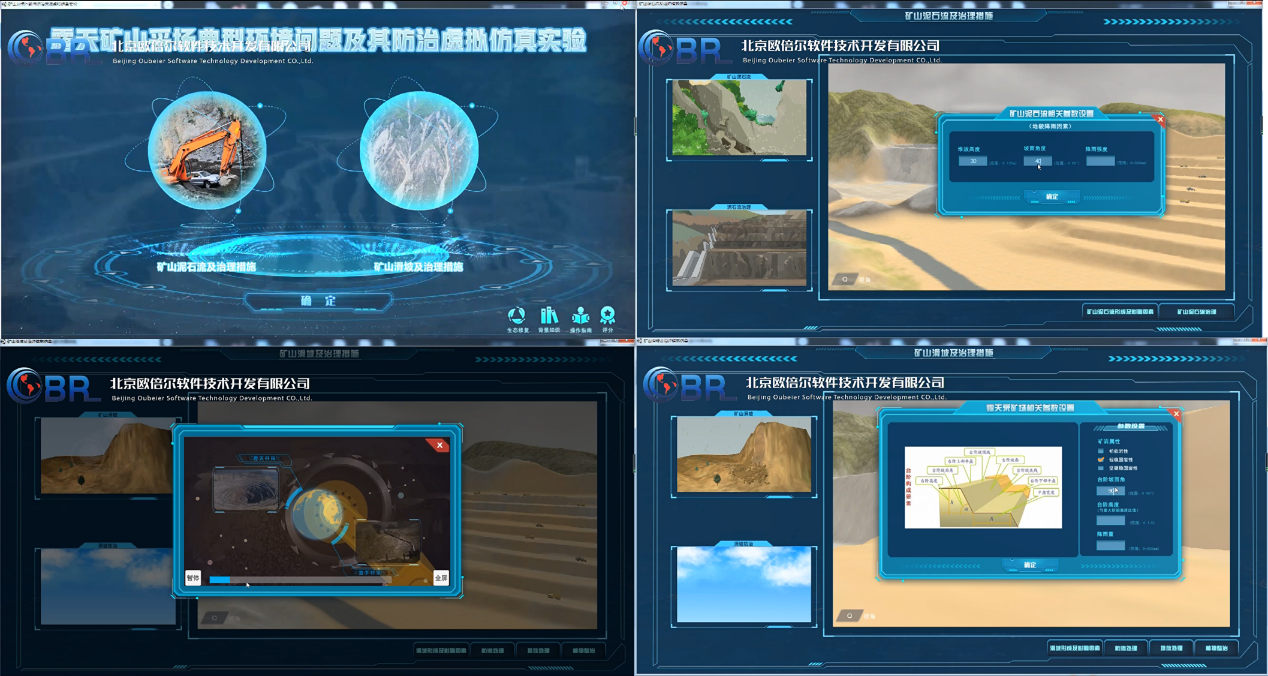Check the third rock property checkbox
This screenshot has height=676, width=1268.
[x=1102, y=468]
